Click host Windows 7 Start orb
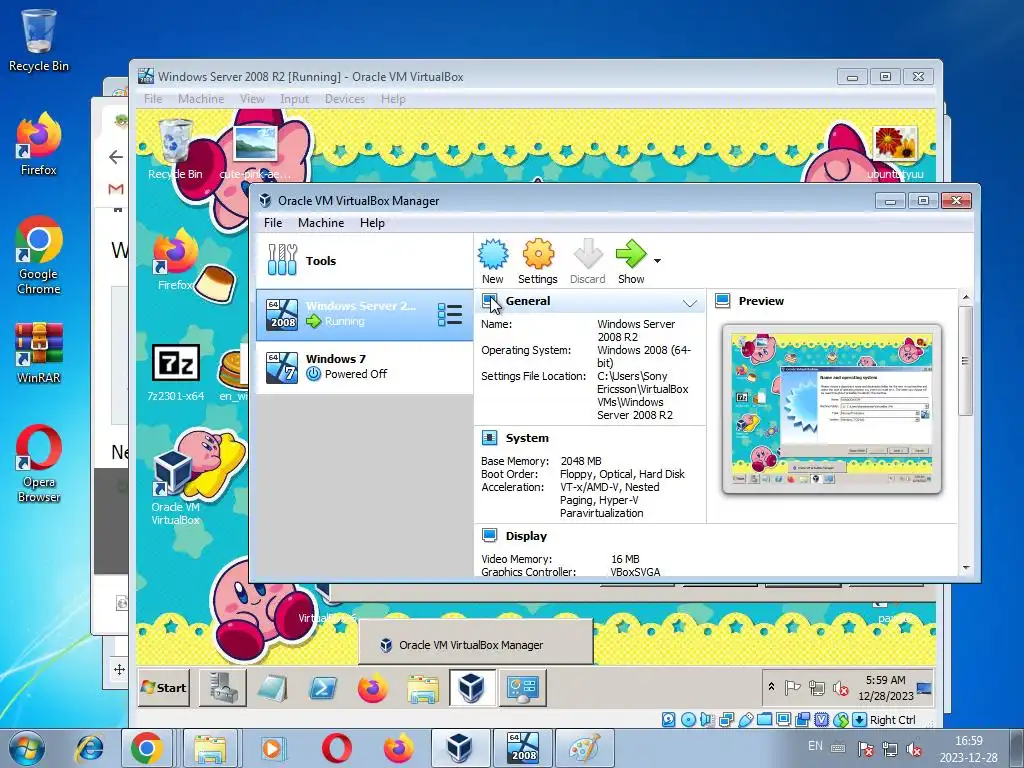The image size is (1024, 768). click(27, 748)
